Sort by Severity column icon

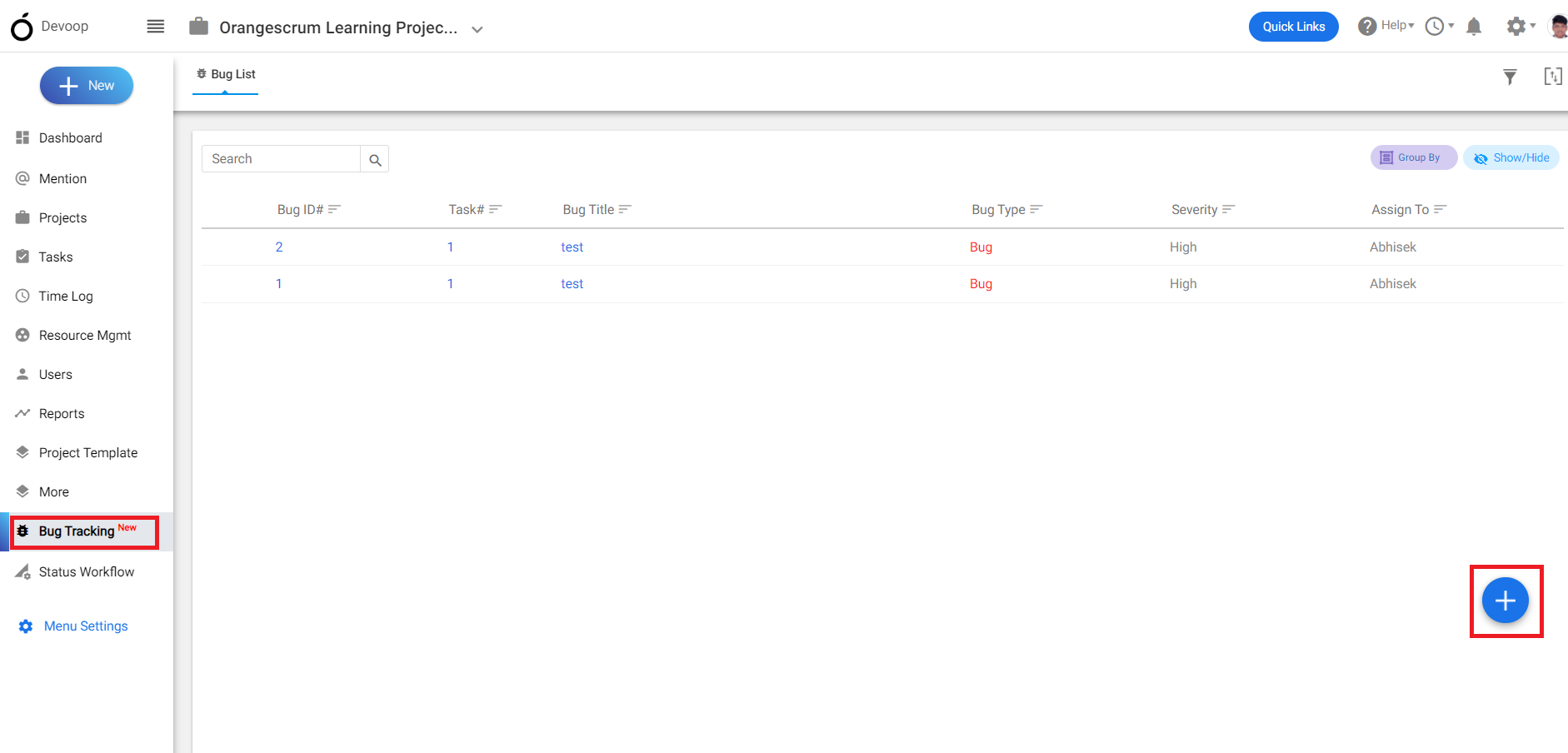(x=1229, y=210)
